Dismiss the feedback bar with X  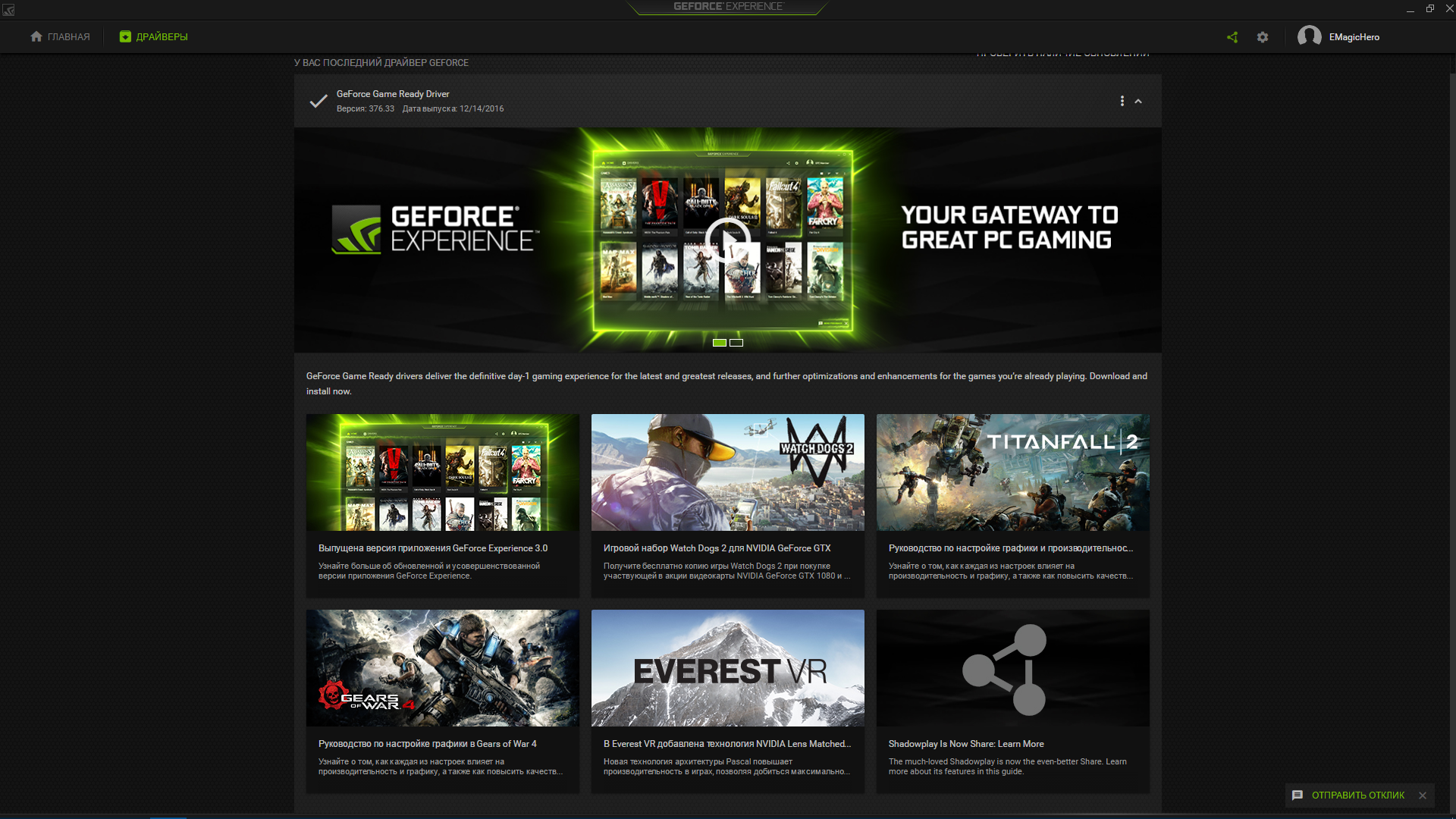point(1423,795)
